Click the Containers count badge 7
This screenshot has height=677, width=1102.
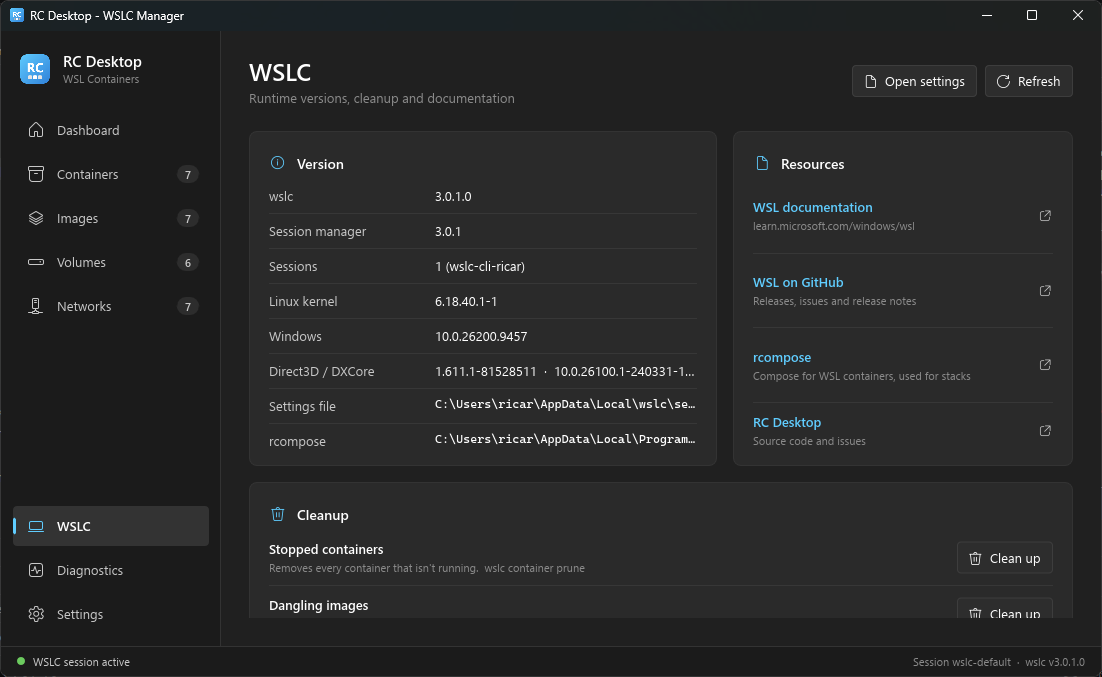(188, 174)
